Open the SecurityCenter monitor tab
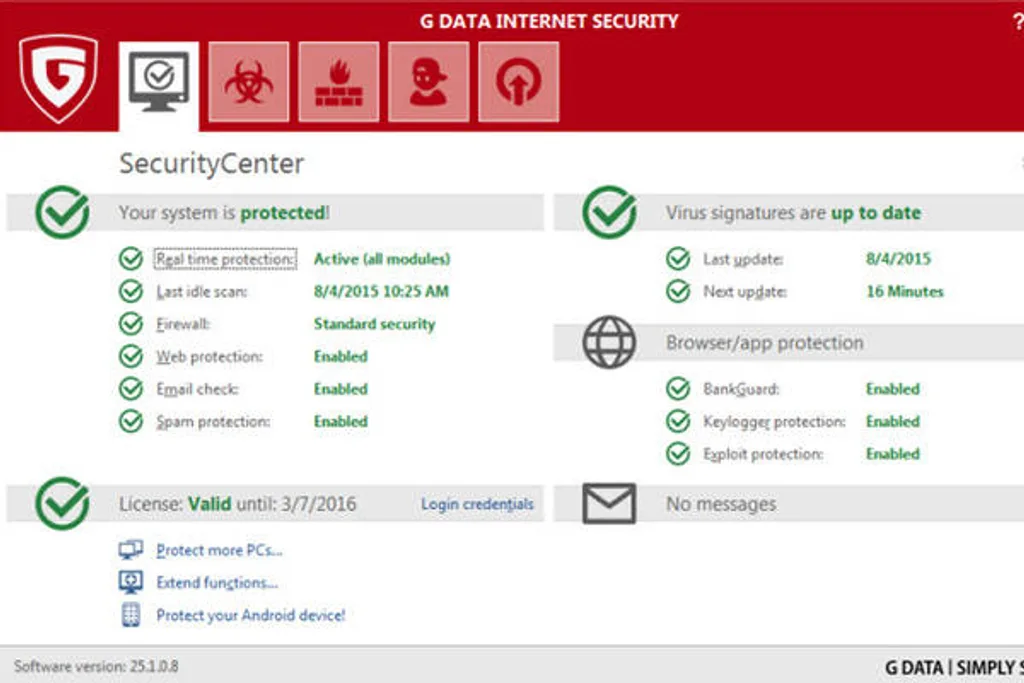Screen dimensions: 1024x683 (x=159, y=86)
